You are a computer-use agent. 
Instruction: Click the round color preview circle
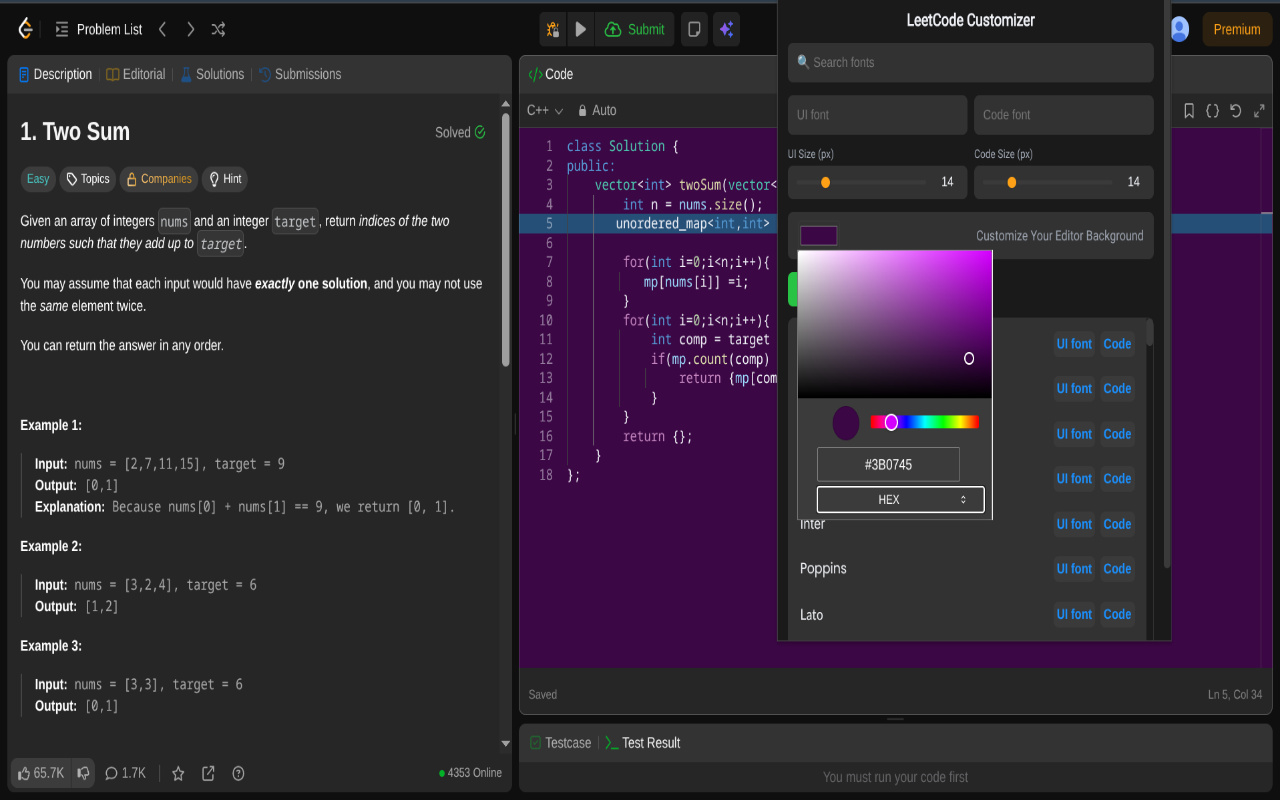pyautogui.click(x=846, y=423)
